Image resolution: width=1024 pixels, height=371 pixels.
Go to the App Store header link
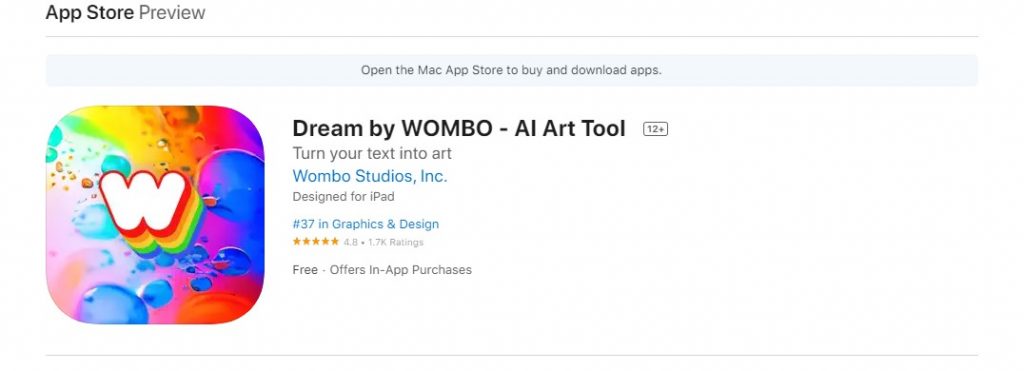tap(89, 12)
